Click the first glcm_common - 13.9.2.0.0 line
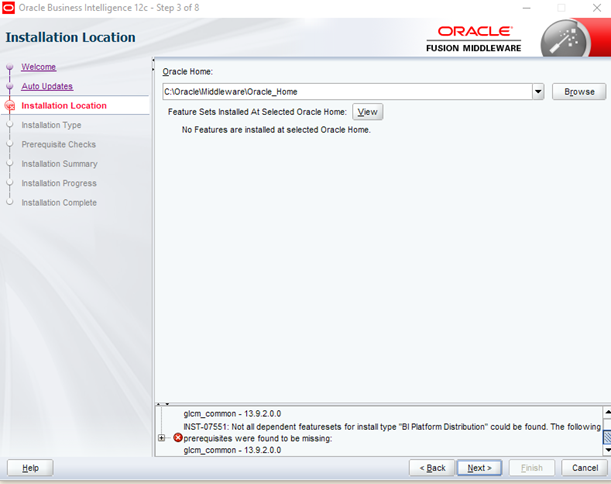The image size is (611, 484). [232, 414]
